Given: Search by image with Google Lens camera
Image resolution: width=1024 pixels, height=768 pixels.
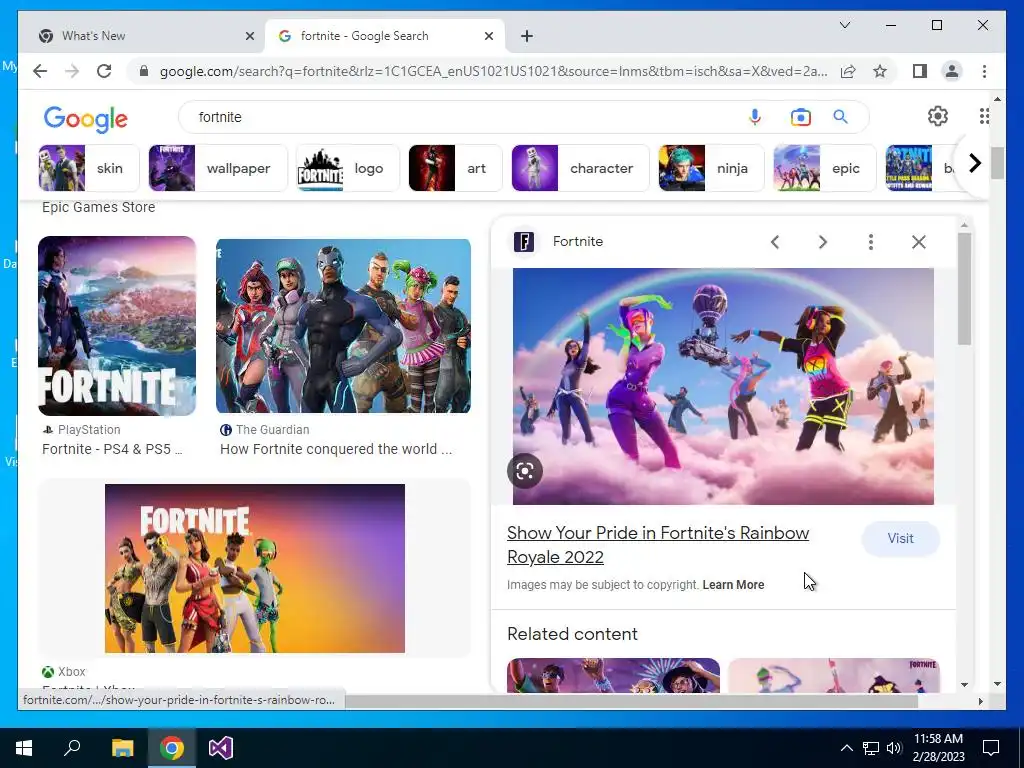Looking at the screenshot, I should point(801,117).
